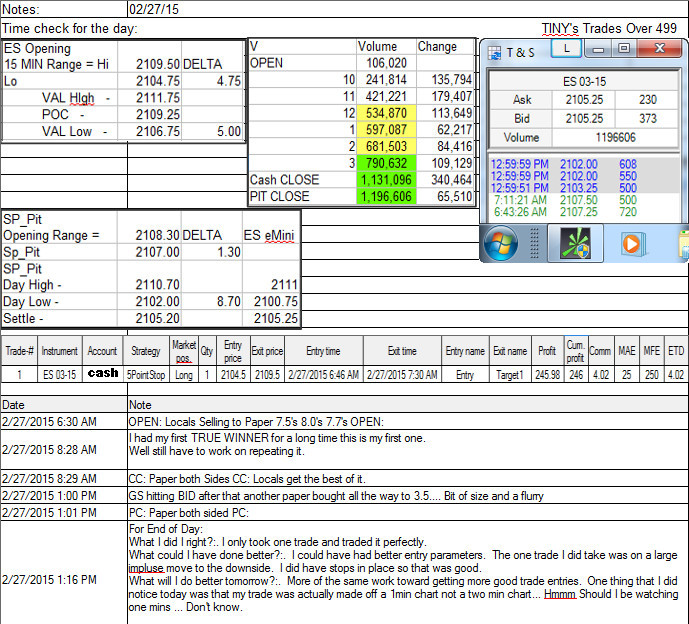689x624 pixels.
Task: Click the 5PointStop strategy cell
Action: point(146,375)
